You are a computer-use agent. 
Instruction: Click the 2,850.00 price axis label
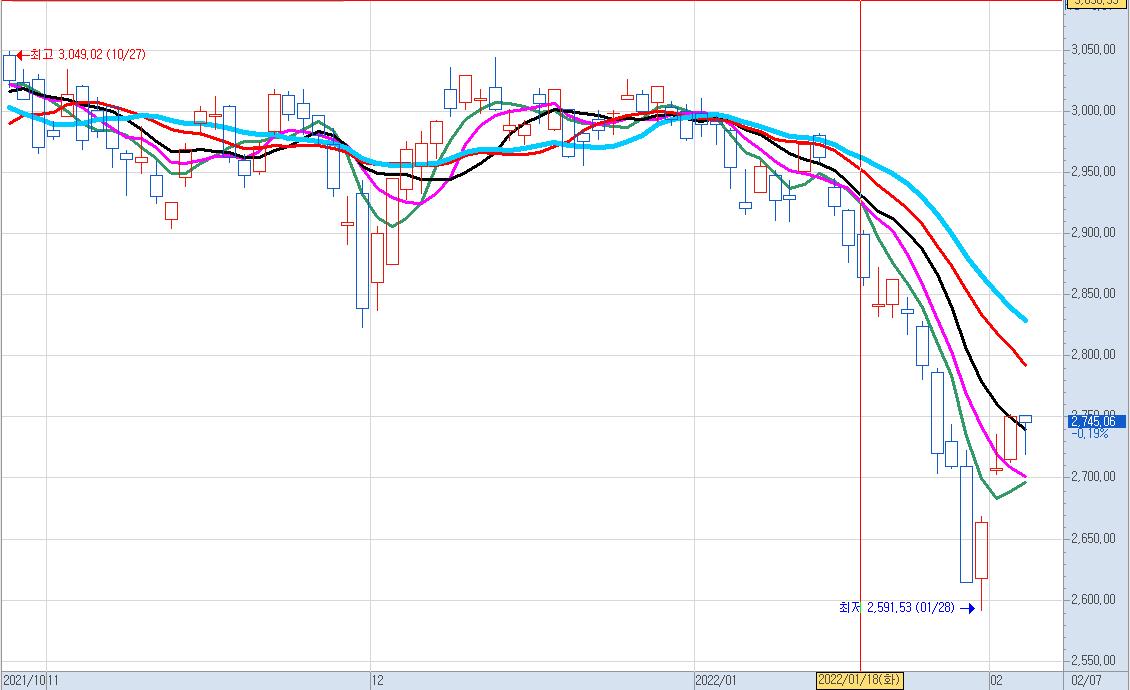(x=1093, y=293)
